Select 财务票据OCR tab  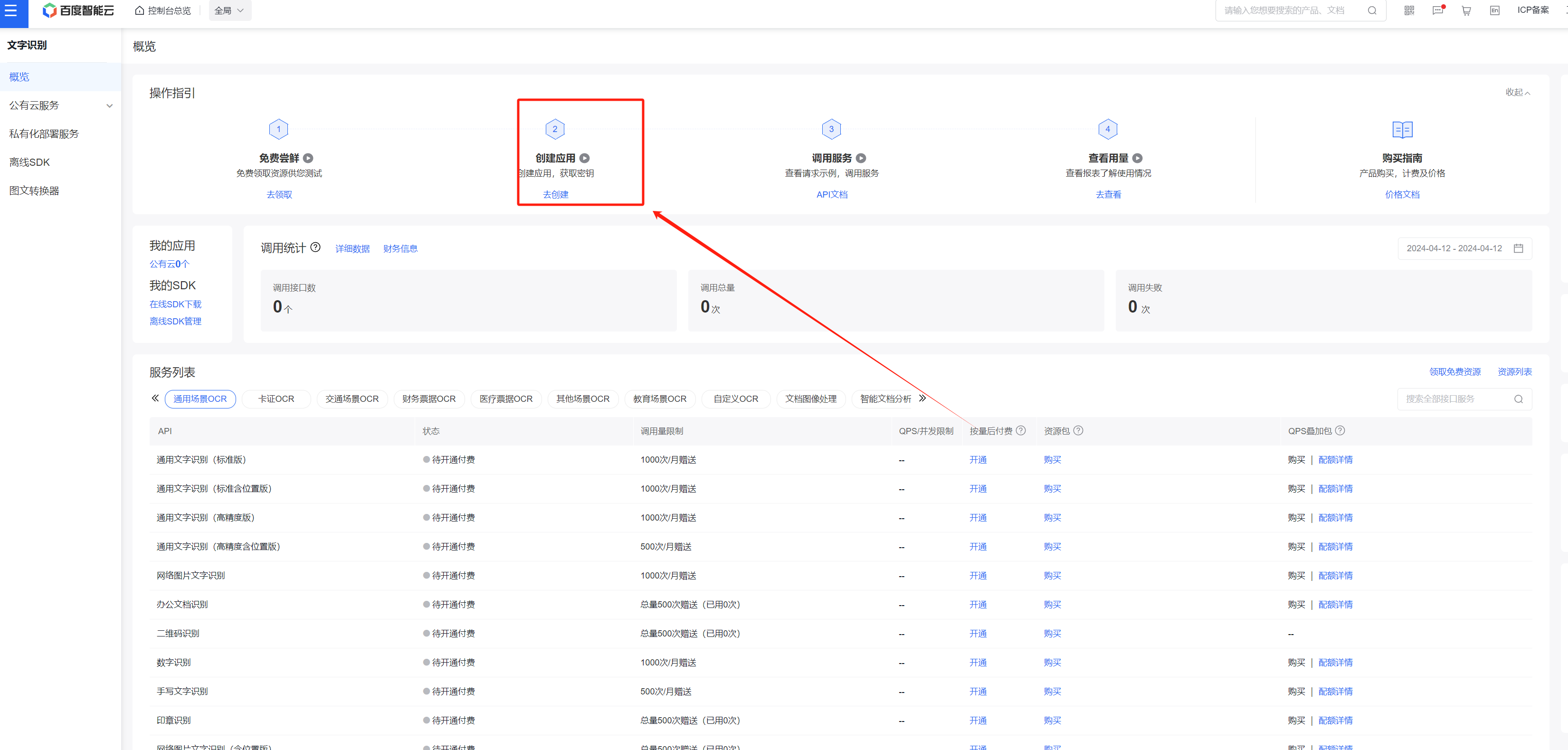[429, 399]
